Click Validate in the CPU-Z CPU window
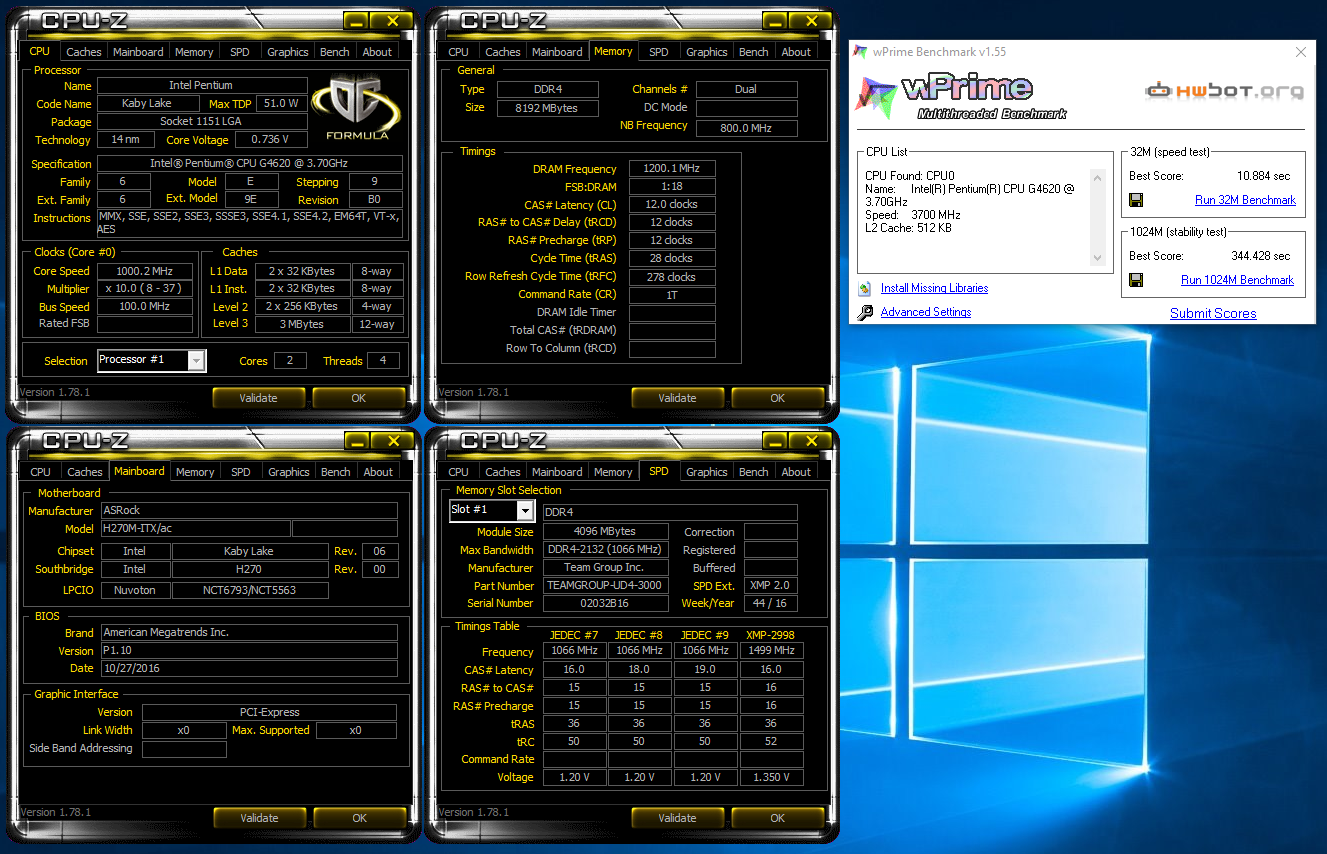 (x=259, y=398)
